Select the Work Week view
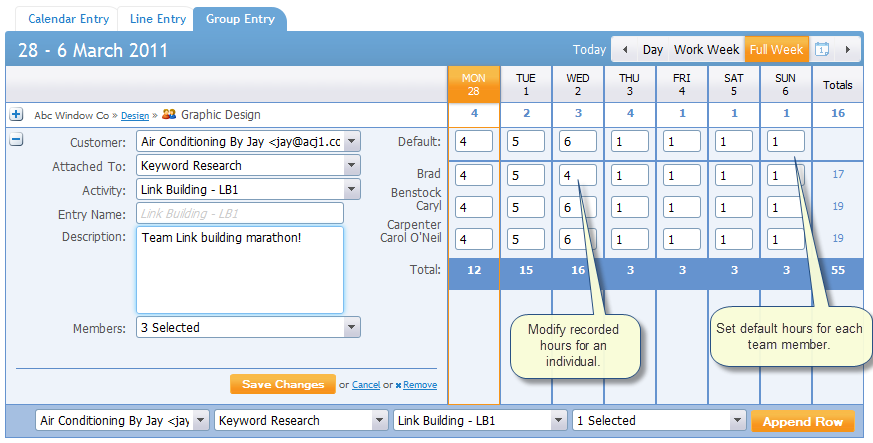The image size is (873, 443). (706, 49)
